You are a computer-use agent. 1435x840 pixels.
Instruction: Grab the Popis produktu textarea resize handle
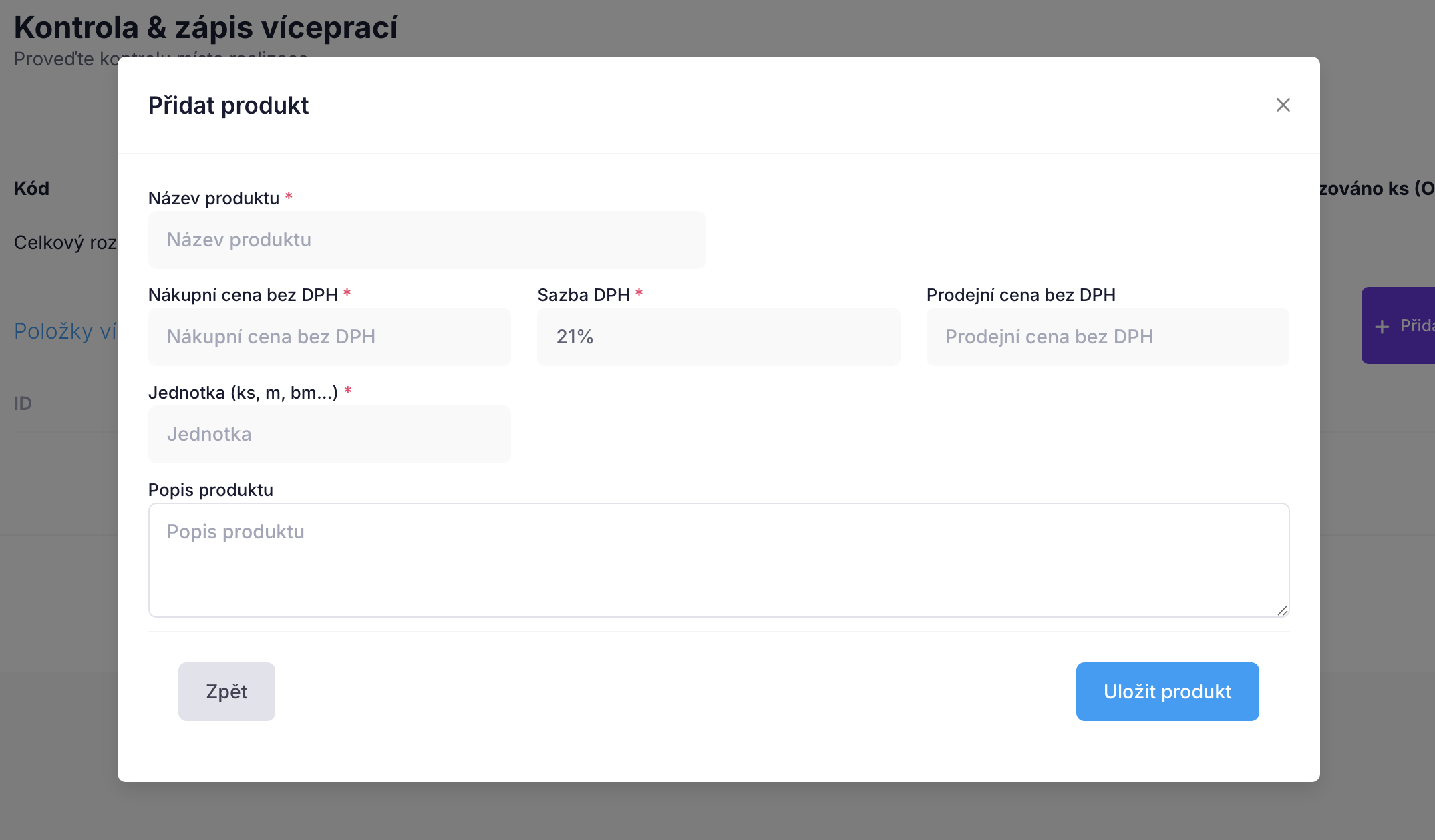pyautogui.click(x=1282, y=610)
